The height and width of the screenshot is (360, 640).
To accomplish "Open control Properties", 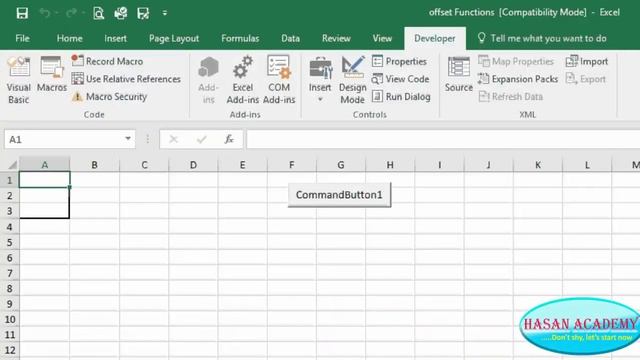I will [400, 61].
